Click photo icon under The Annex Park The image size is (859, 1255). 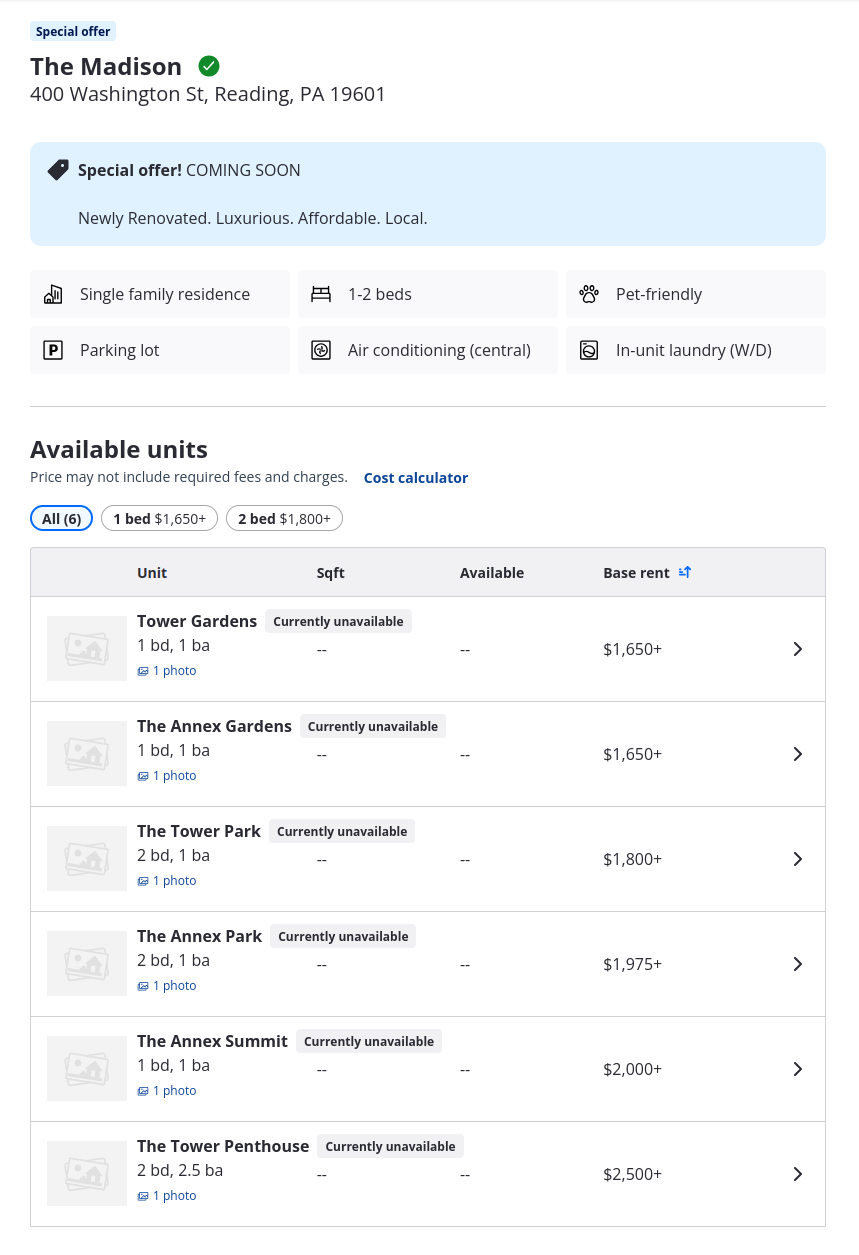pos(143,986)
